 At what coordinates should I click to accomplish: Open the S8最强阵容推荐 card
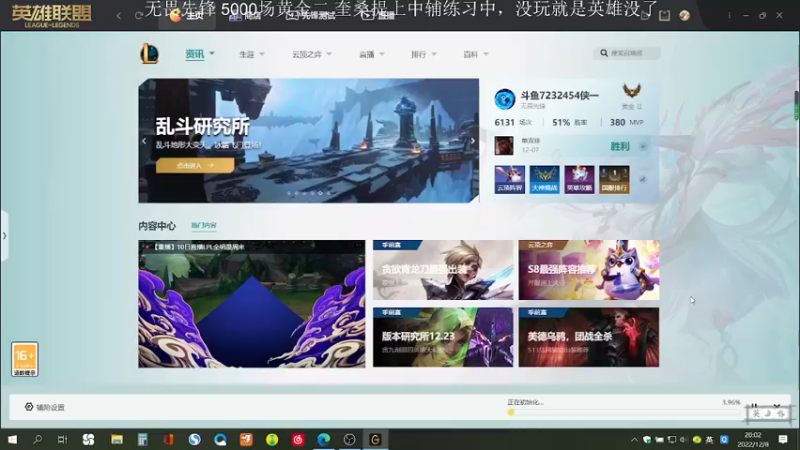pos(589,270)
